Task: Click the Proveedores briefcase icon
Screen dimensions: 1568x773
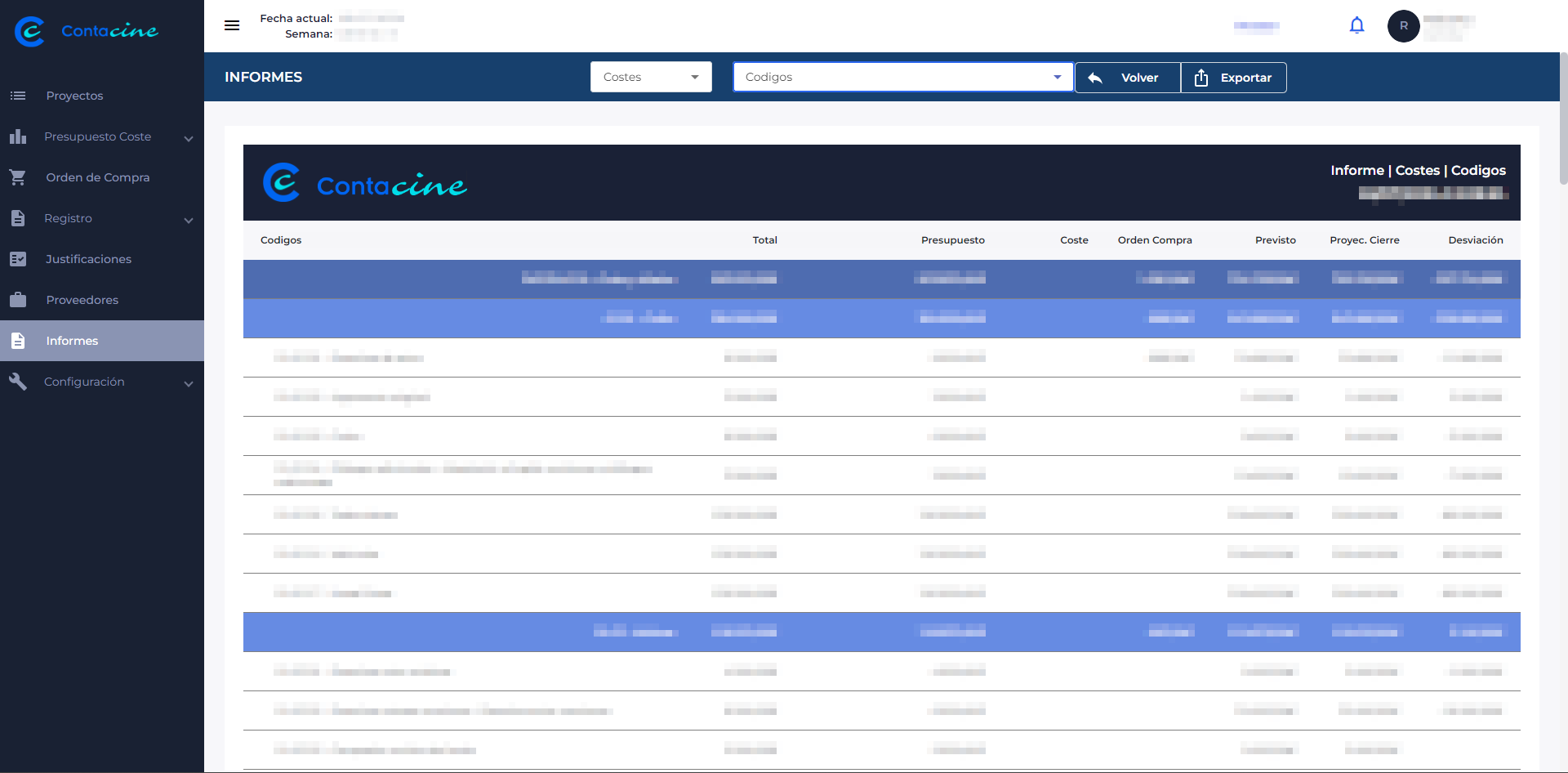Action: tap(18, 300)
